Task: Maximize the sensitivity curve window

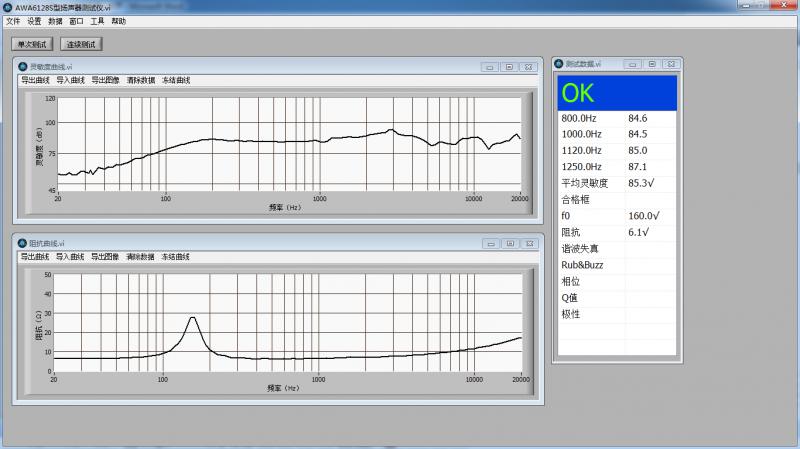Action: coord(509,67)
